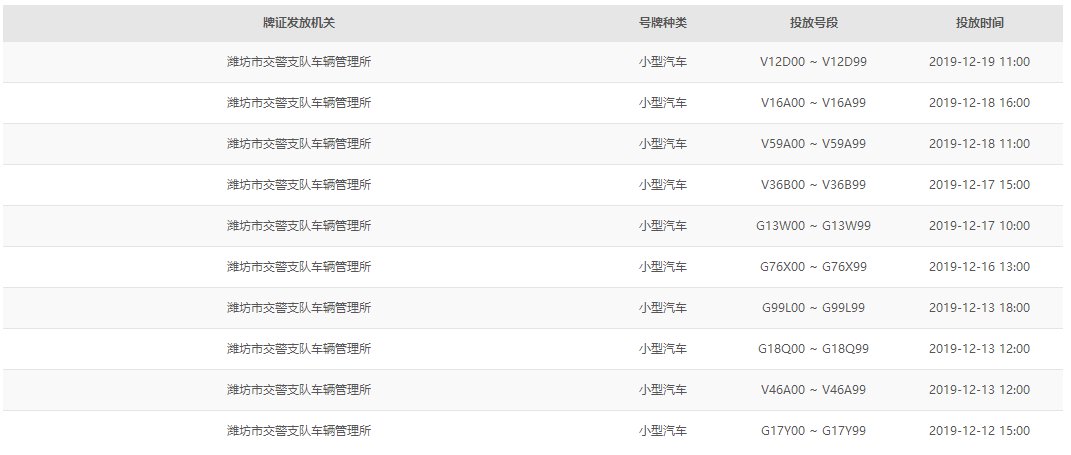Click the V36B00 ~ V36B99 cell
This screenshot has width=1071, height=455.
(x=813, y=185)
